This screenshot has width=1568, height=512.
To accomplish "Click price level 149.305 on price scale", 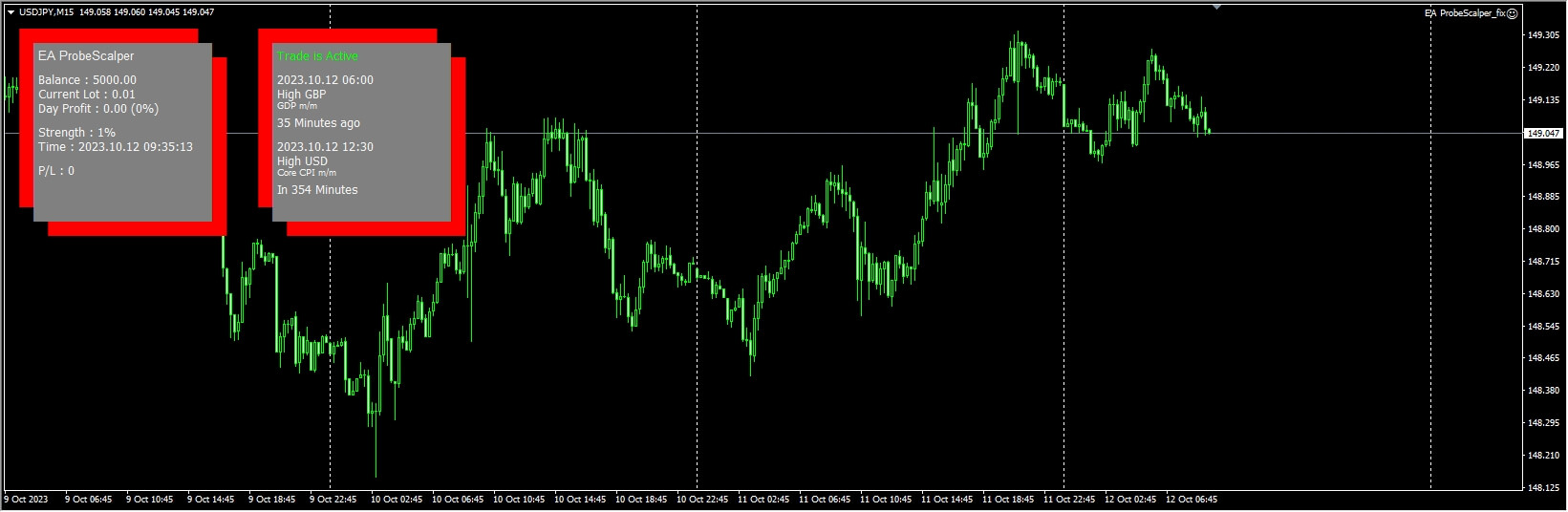I will [1543, 35].
